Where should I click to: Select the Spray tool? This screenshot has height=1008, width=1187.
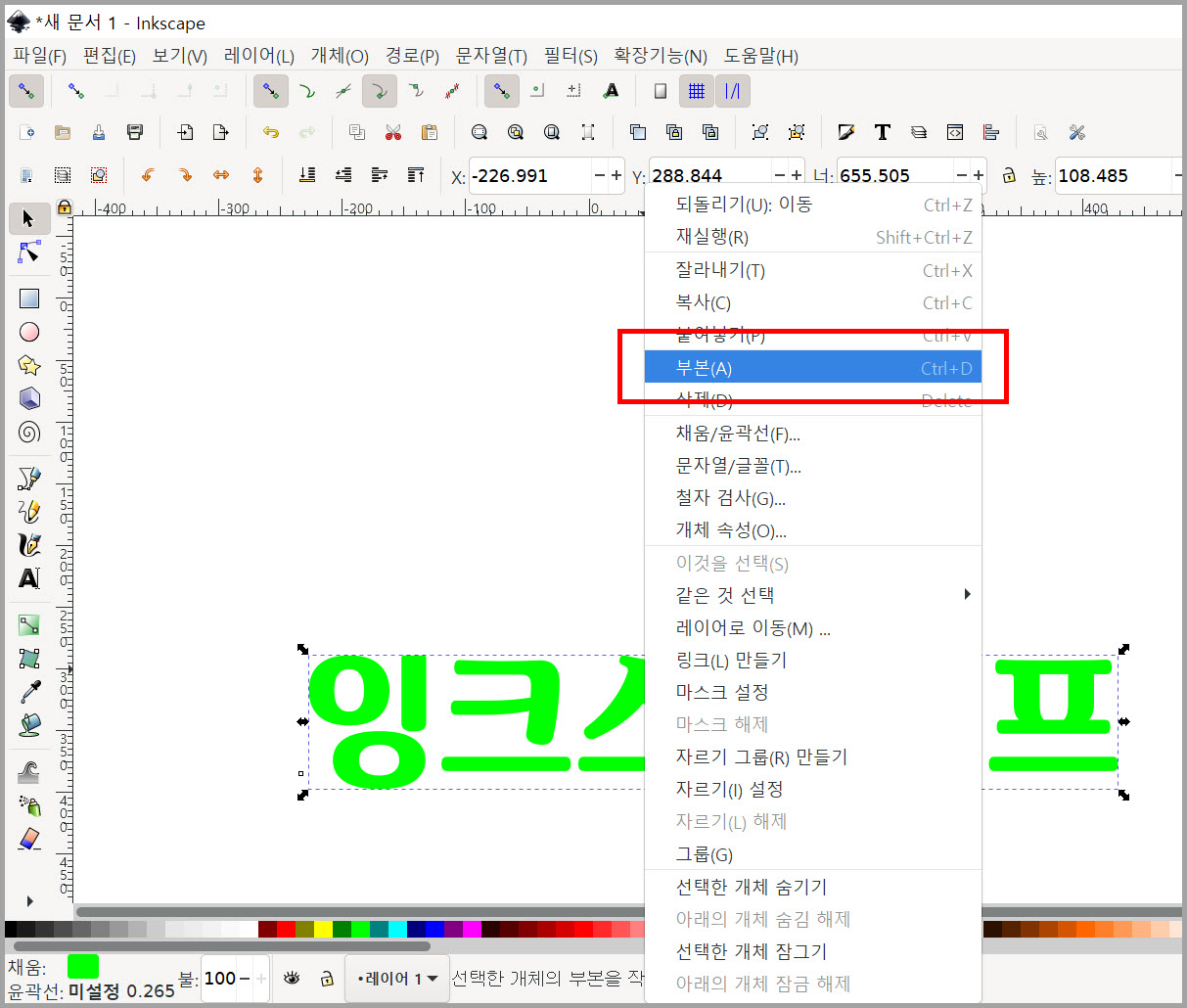pos(29,805)
